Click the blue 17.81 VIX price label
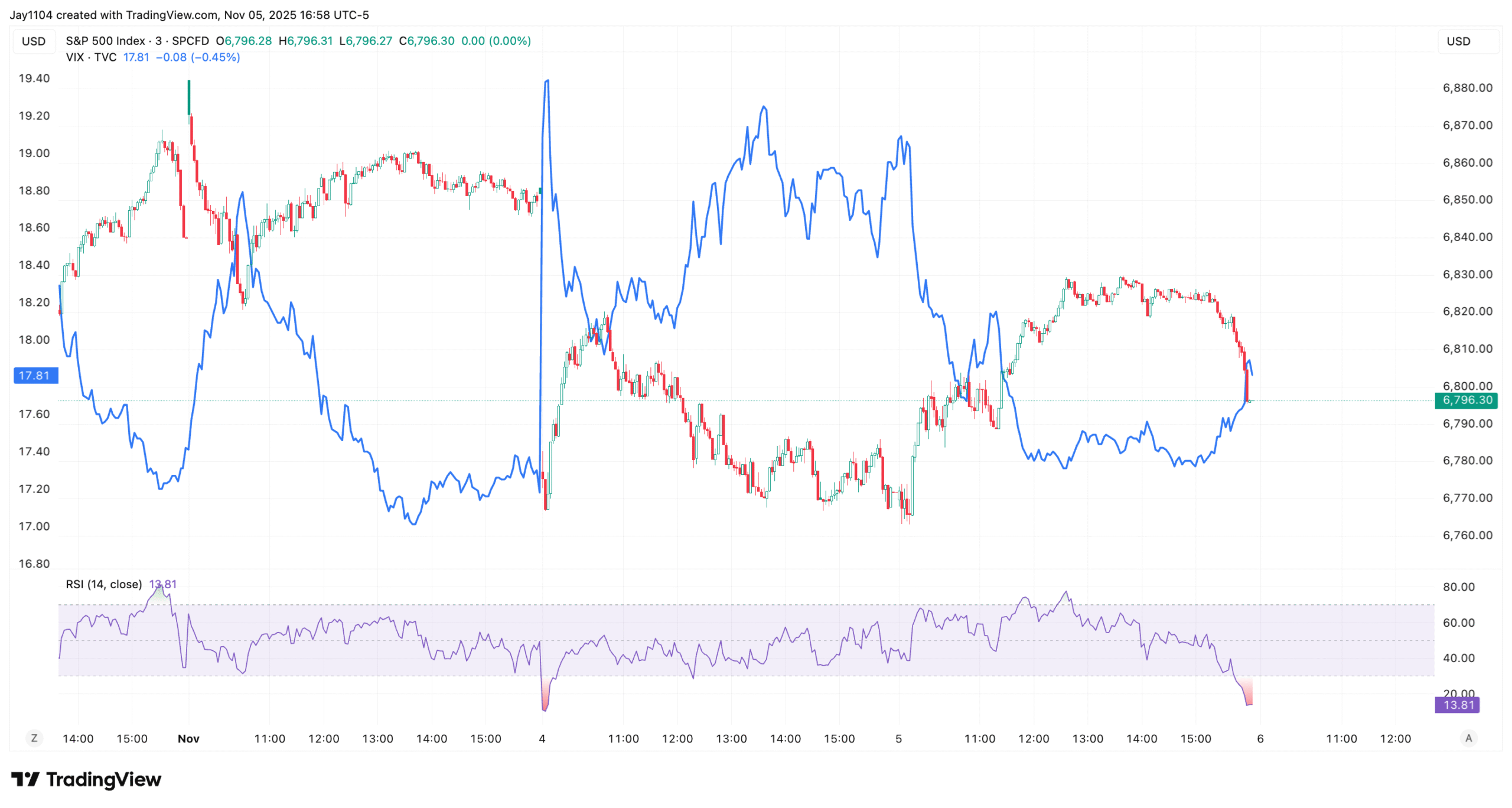 [x=34, y=376]
